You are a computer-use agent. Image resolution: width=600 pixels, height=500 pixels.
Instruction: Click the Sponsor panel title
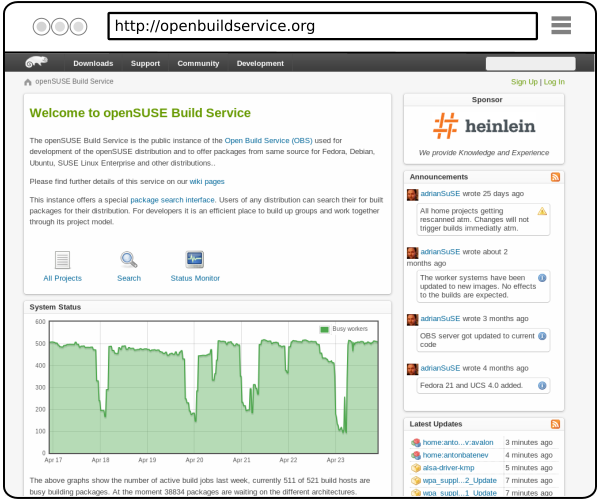point(487,99)
